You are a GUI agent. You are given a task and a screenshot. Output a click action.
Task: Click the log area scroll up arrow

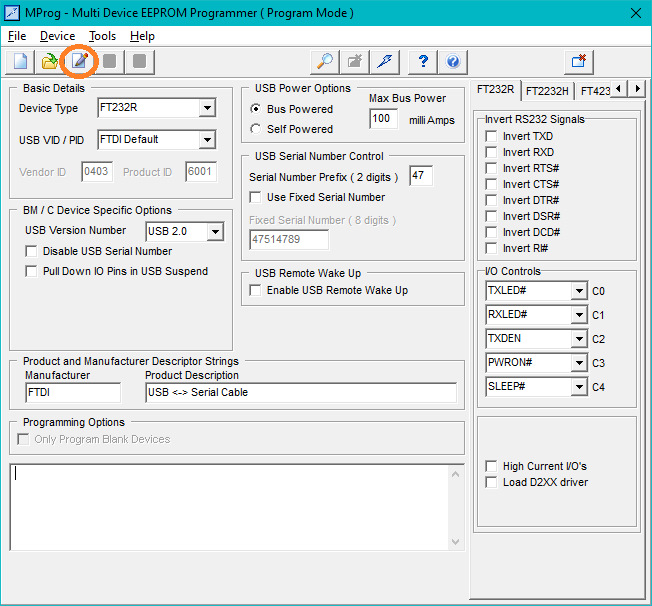(x=455, y=474)
